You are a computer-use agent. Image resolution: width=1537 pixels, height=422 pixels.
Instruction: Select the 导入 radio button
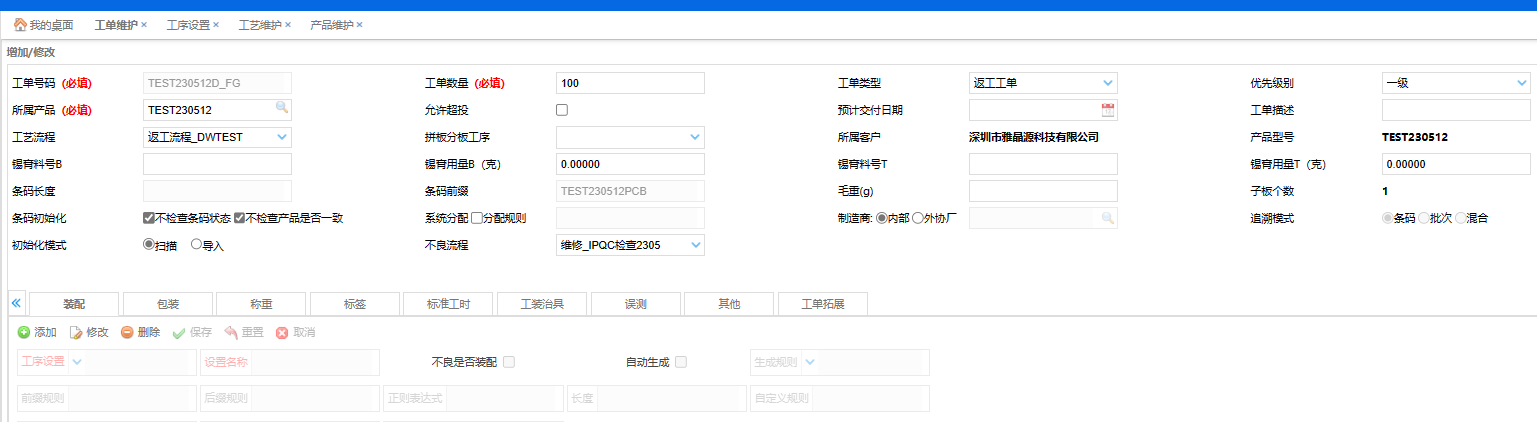(196, 244)
